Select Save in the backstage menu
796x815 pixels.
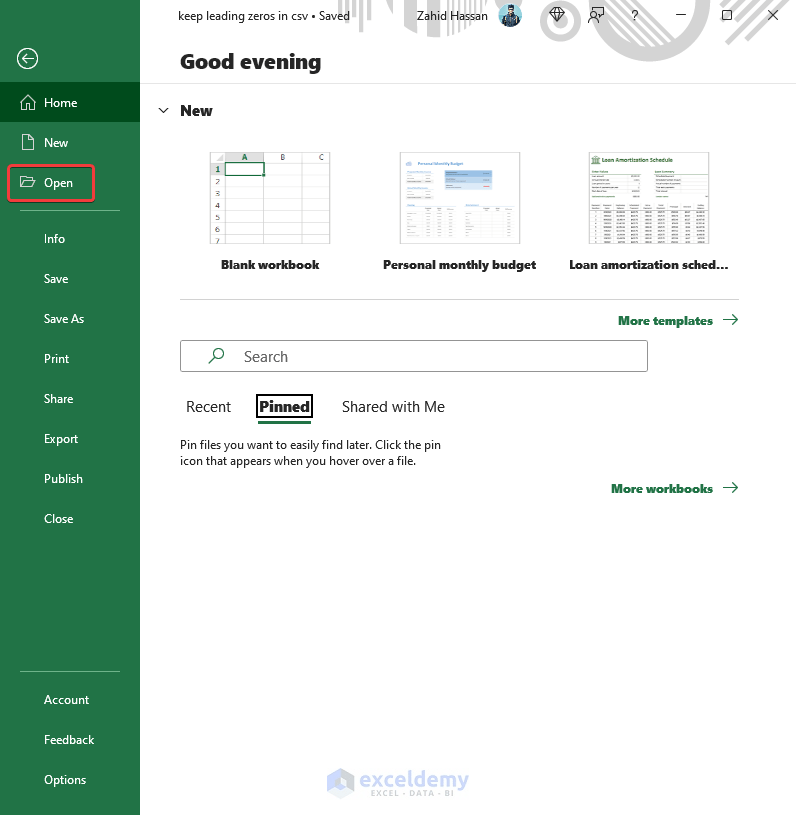[x=56, y=279]
